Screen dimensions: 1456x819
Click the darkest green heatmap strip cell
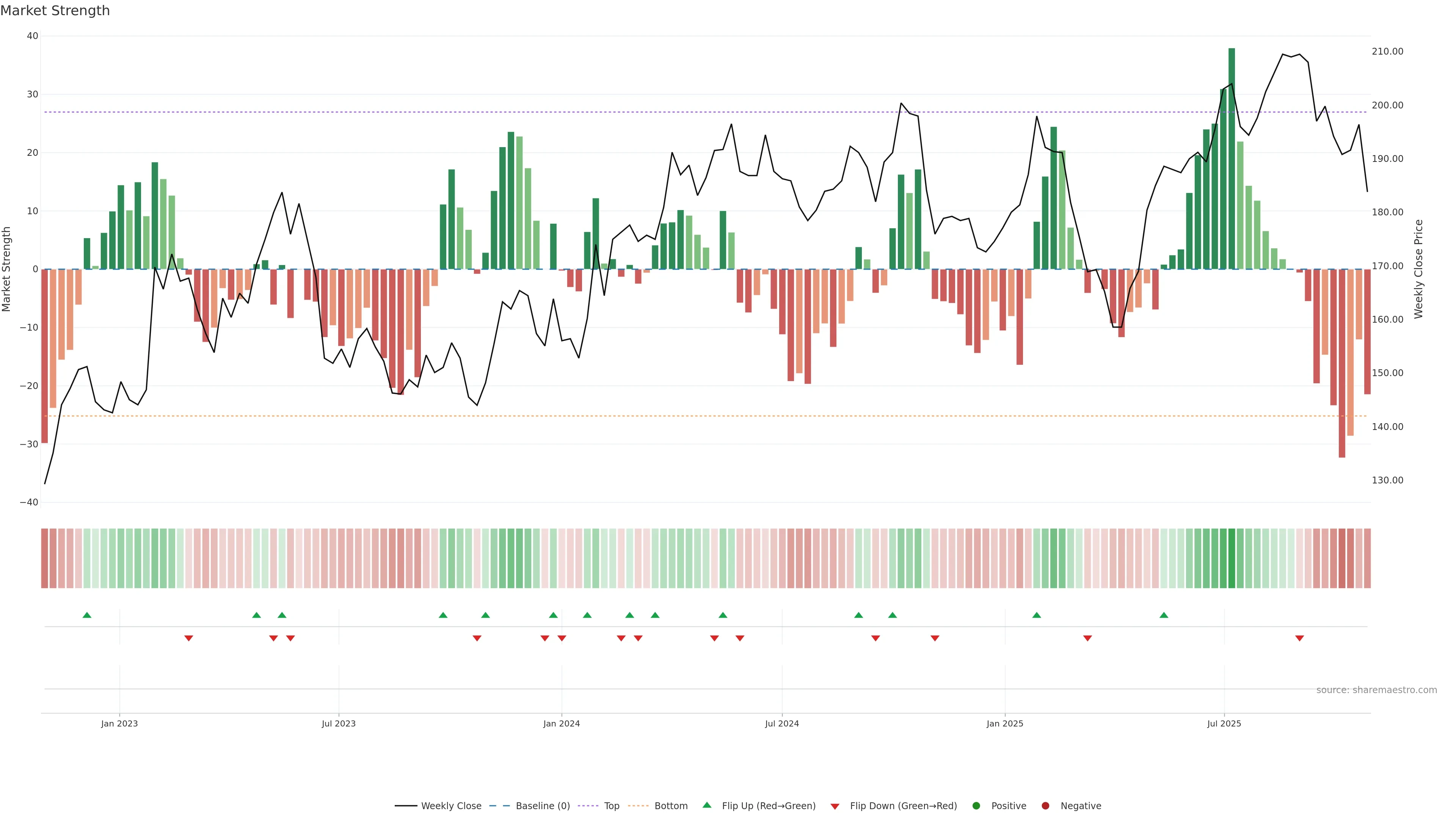click(x=1232, y=559)
